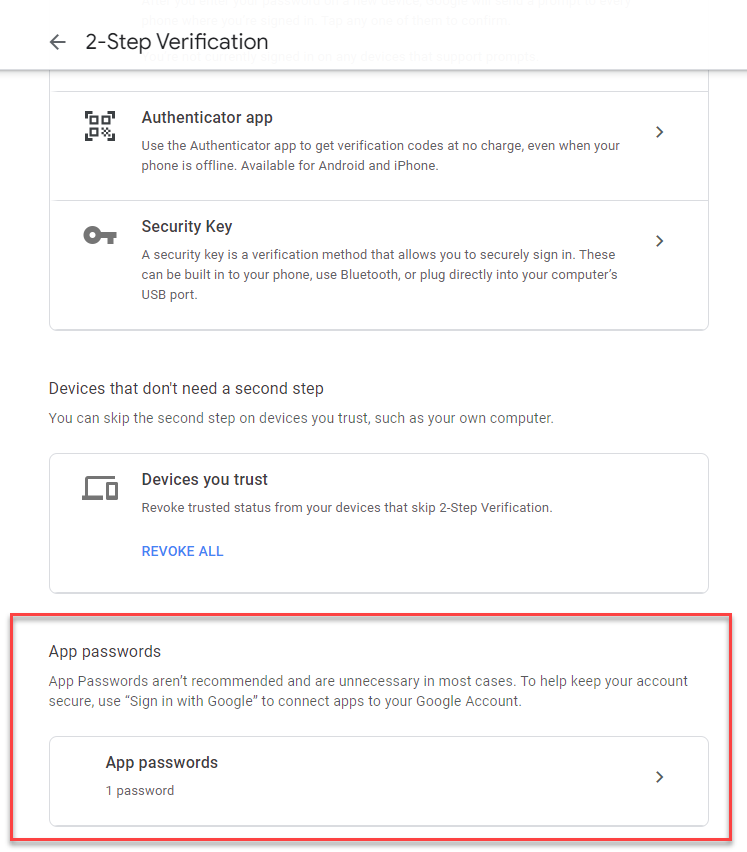Click the Security Key key icon
The image size is (747, 852).
point(99,235)
